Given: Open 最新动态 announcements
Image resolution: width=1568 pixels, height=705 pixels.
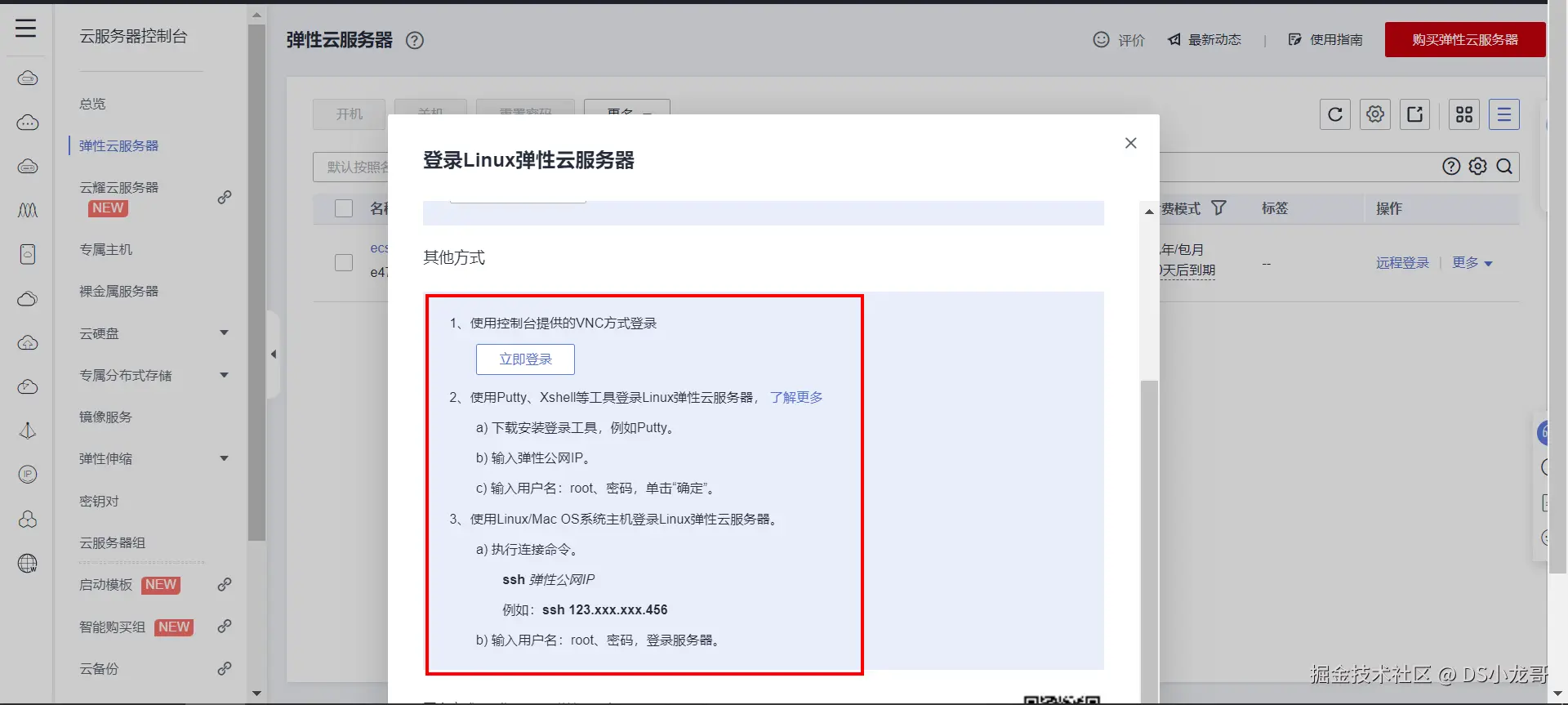Looking at the screenshot, I should [1205, 39].
